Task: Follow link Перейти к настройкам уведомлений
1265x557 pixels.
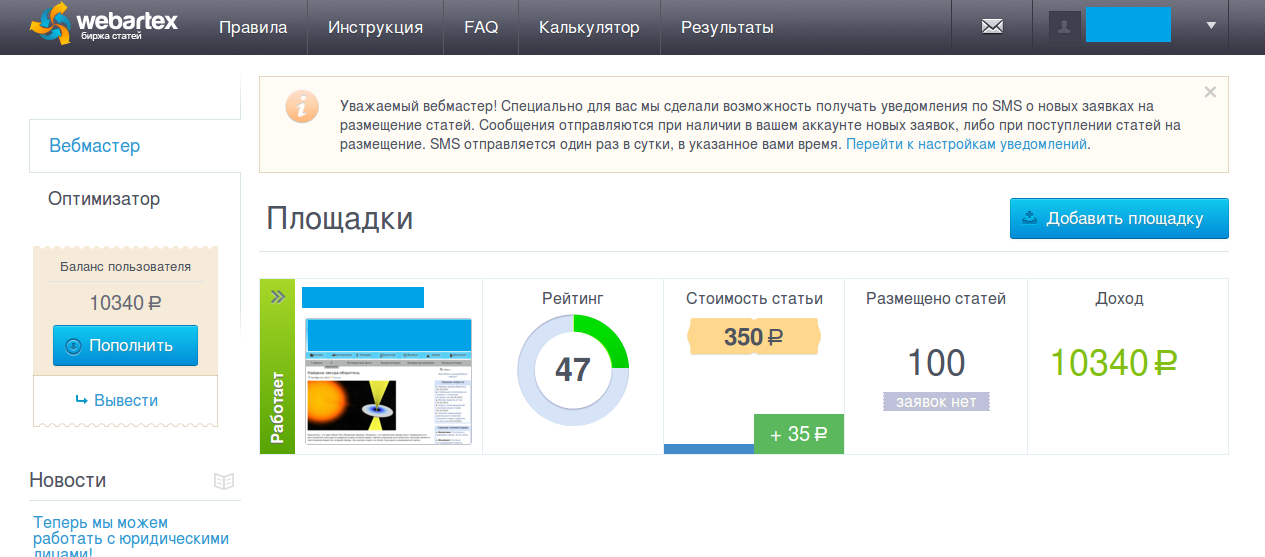Action: click(x=967, y=144)
